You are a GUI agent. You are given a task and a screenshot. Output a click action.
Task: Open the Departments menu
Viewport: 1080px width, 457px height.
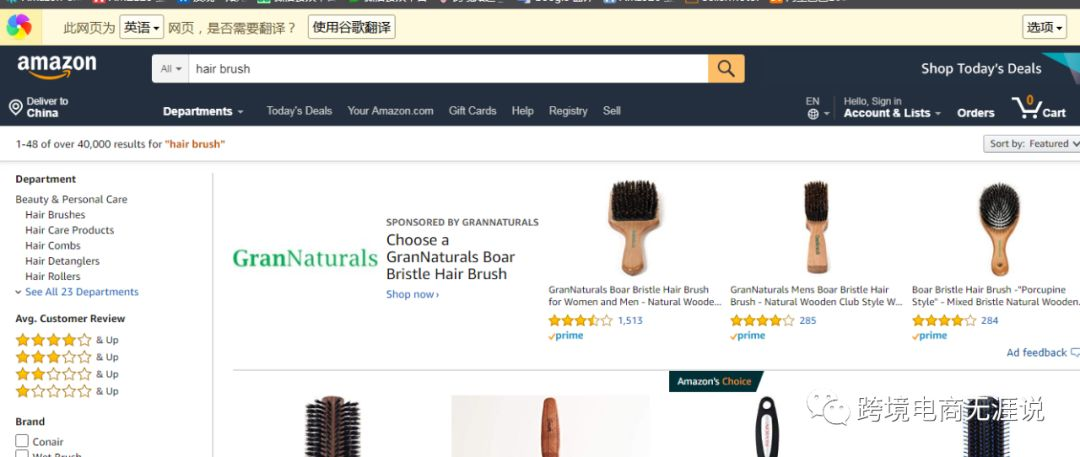(203, 111)
